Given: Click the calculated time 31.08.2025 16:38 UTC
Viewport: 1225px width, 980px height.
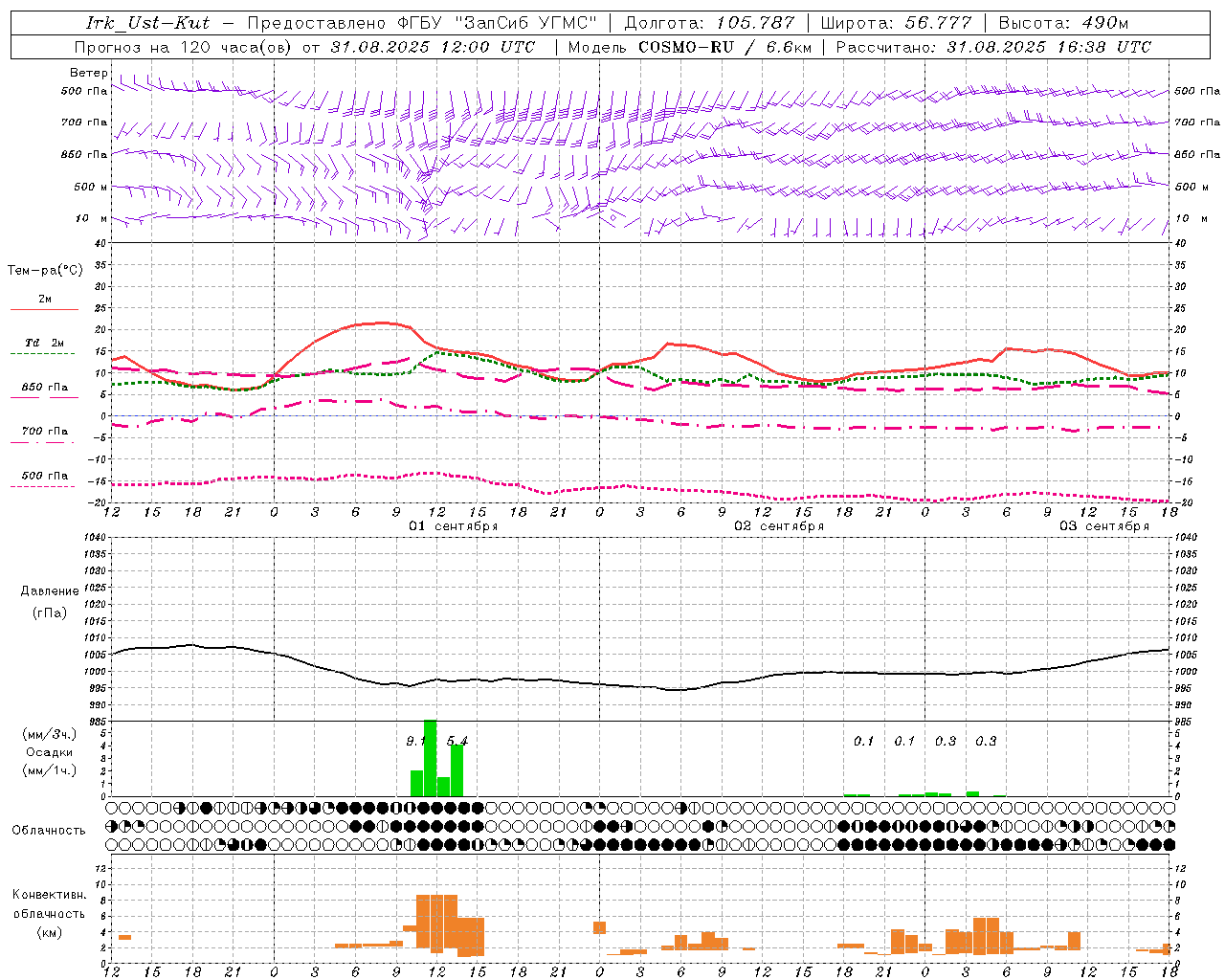Looking at the screenshot, I should coord(1049,47).
